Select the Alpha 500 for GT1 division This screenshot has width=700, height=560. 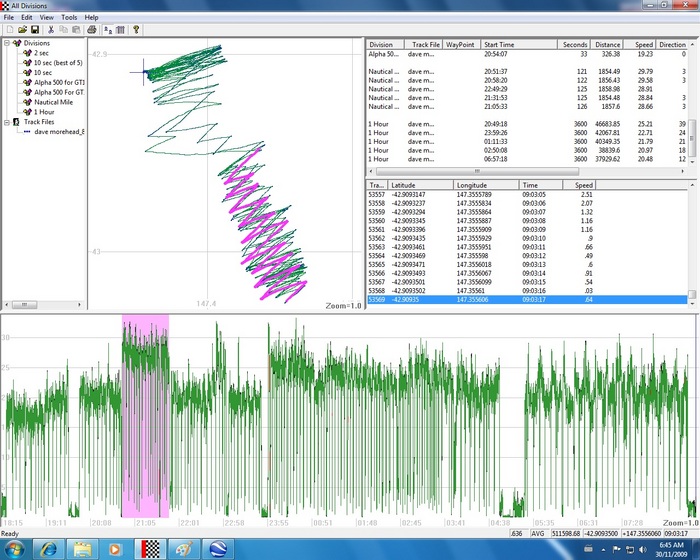point(59,82)
